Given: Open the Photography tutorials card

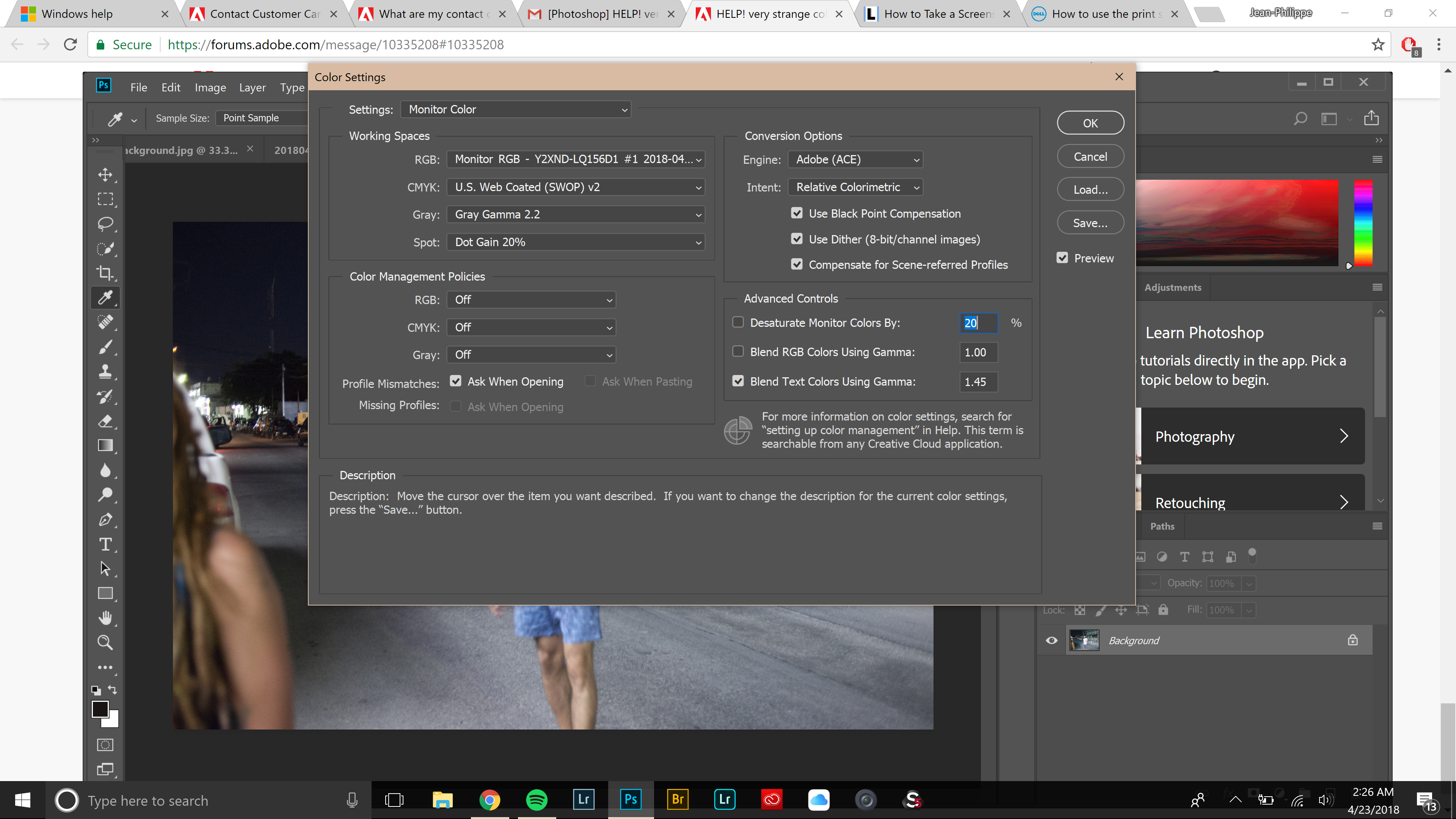Looking at the screenshot, I should point(1250,436).
